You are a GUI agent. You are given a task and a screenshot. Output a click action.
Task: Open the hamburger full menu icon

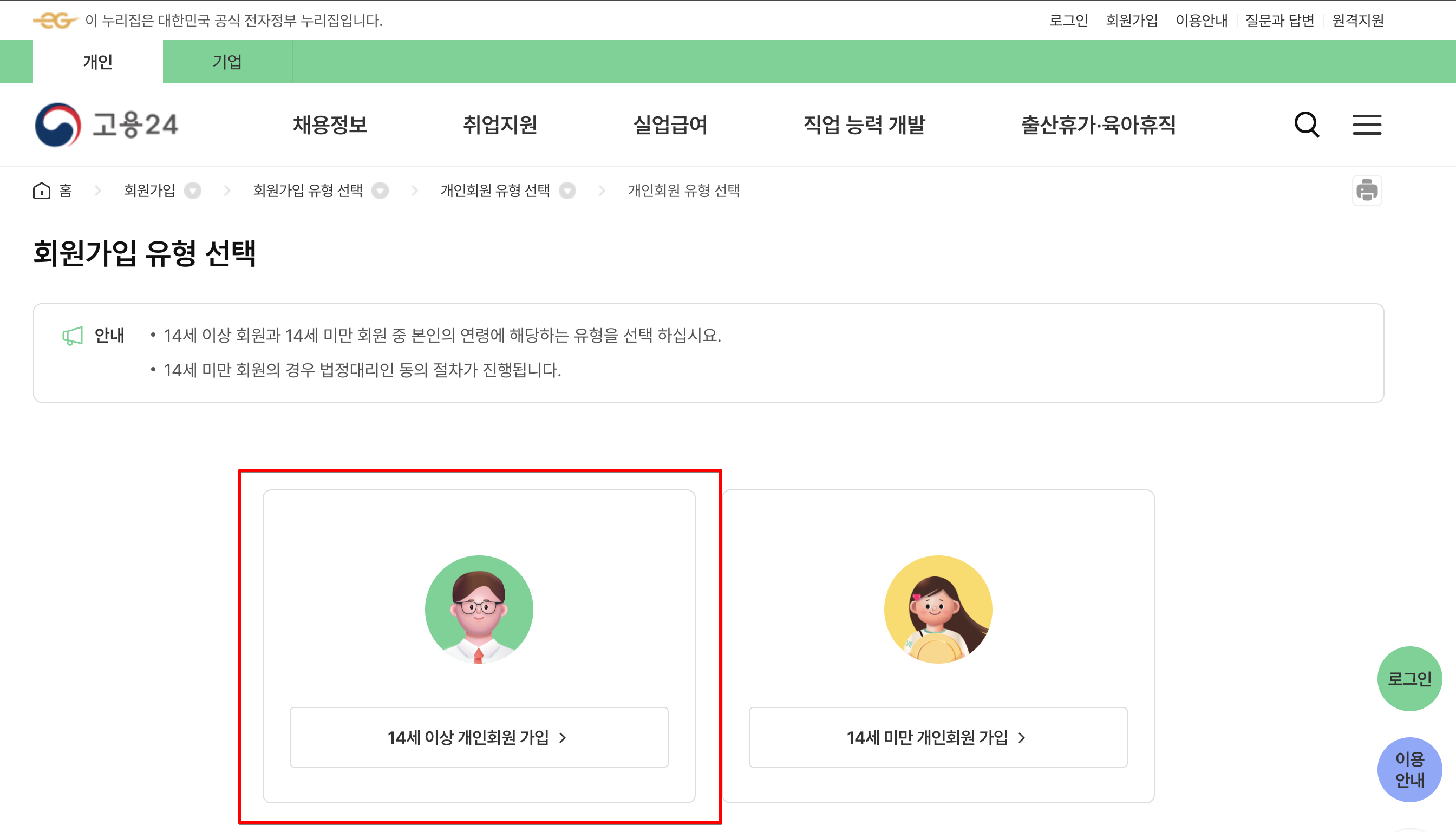click(1367, 125)
